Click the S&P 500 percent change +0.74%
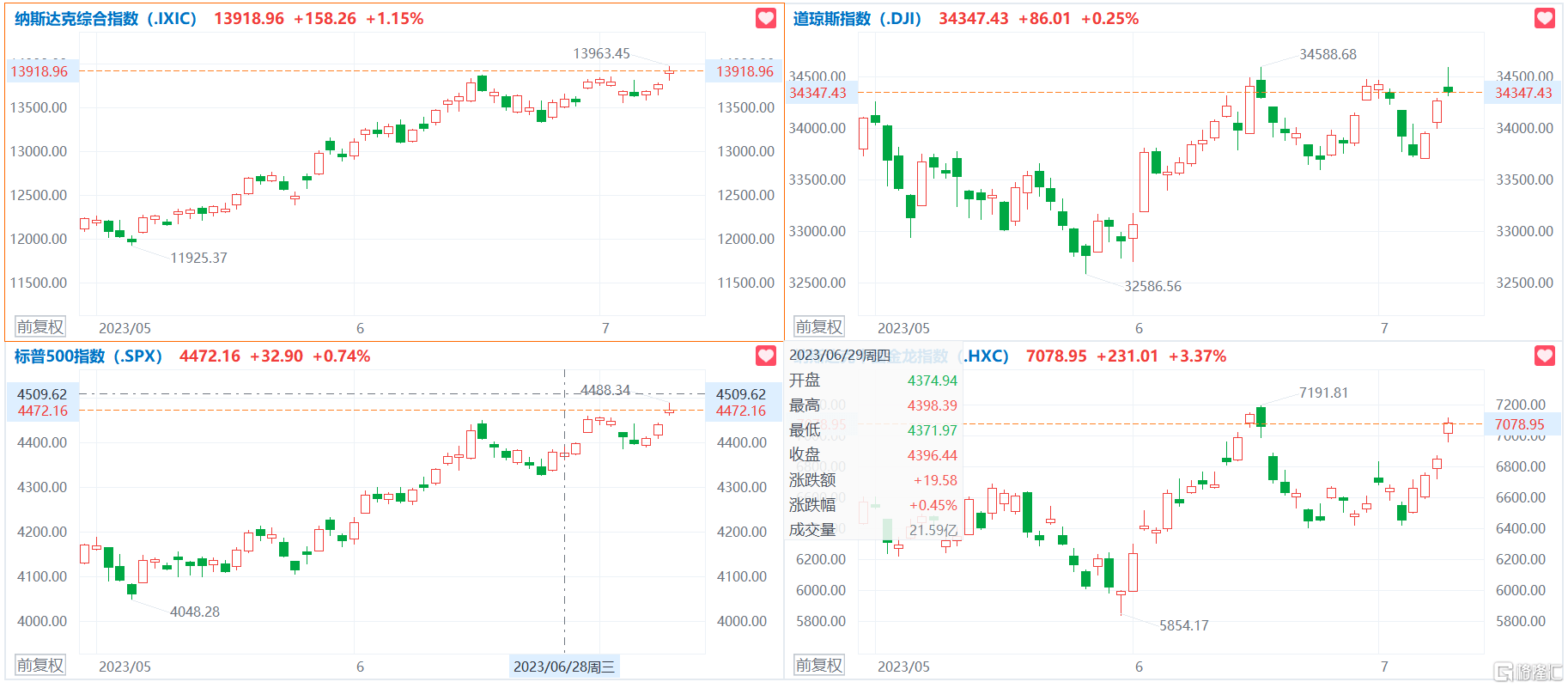Screen dimensions: 1568x688 click(x=342, y=356)
